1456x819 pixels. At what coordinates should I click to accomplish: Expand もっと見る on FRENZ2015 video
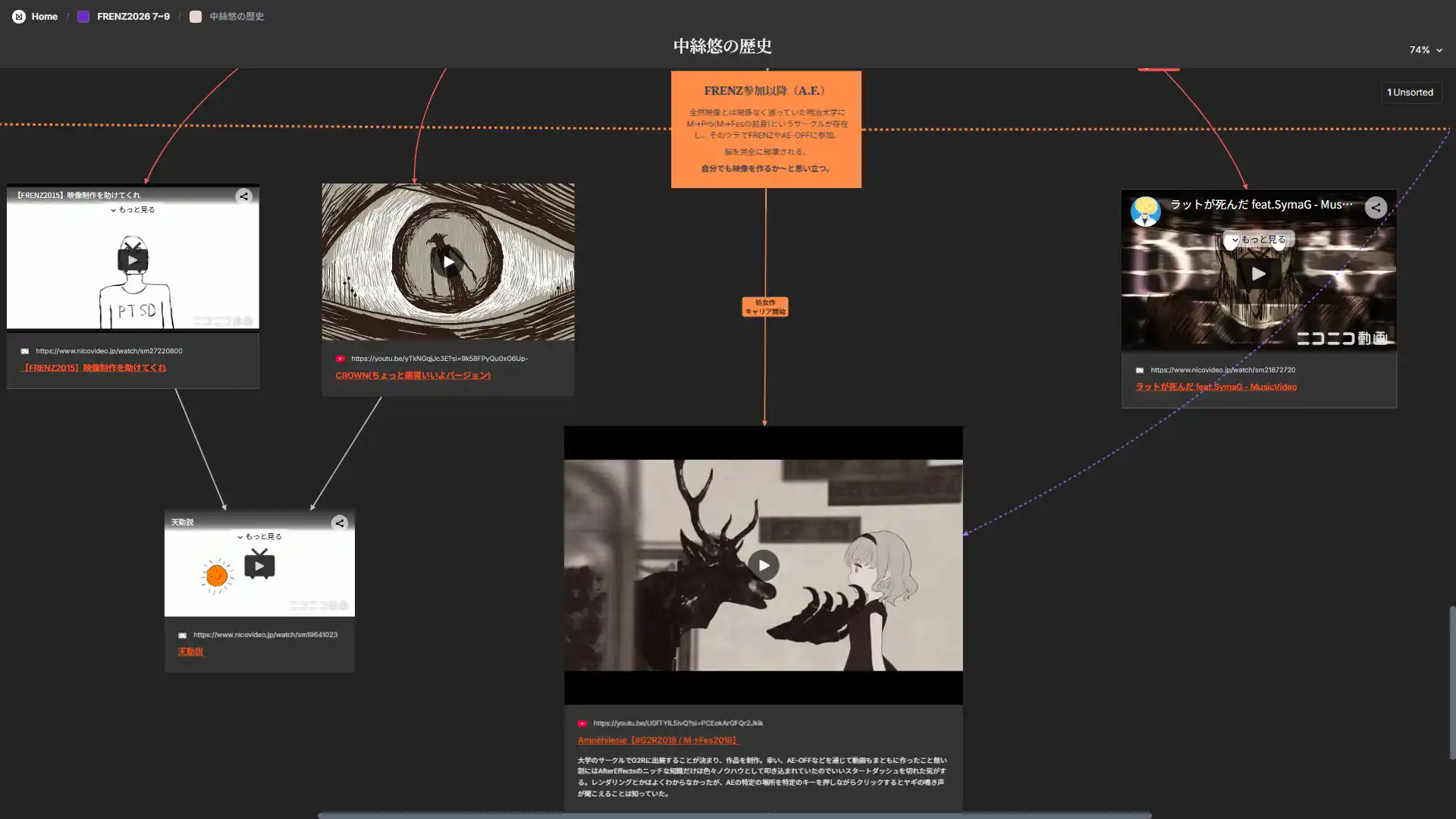point(133,210)
